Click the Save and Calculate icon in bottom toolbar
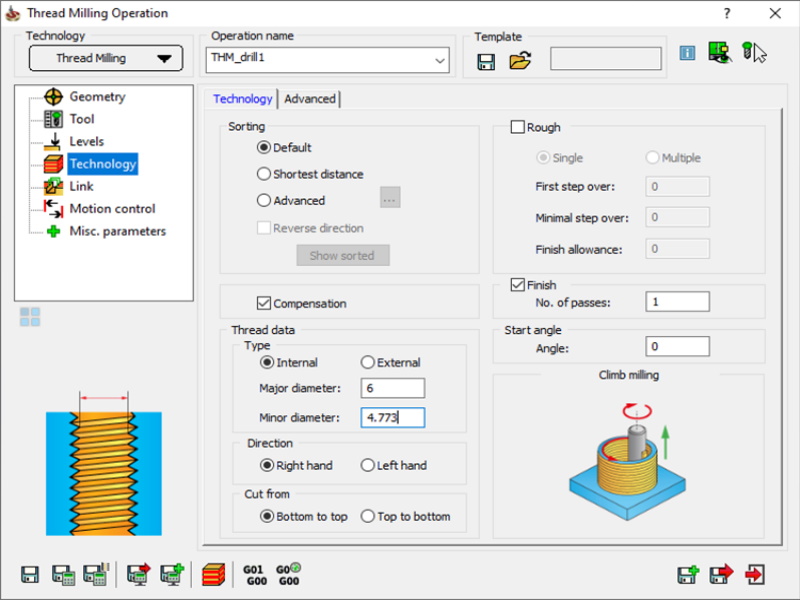The image size is (800, 600). 63,575
